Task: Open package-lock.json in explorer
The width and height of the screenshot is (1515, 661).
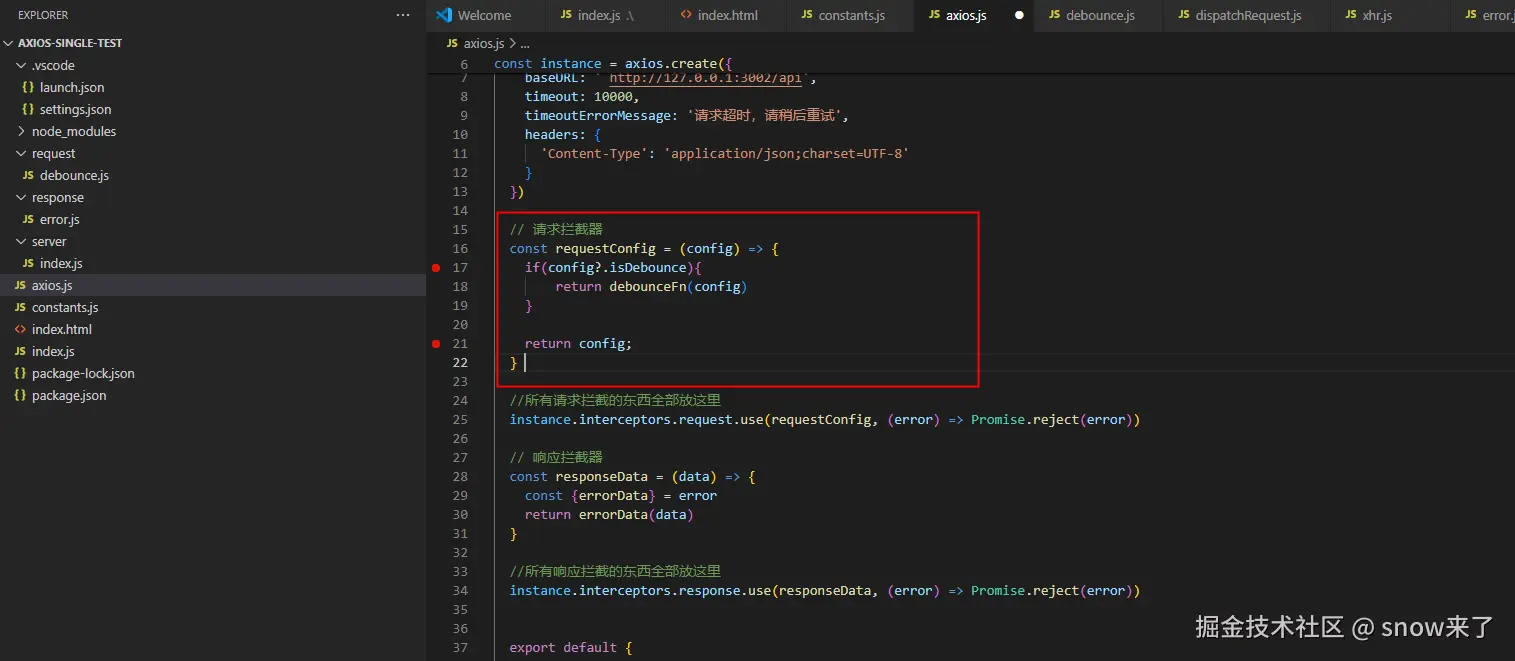Action: tap(213, 373)
